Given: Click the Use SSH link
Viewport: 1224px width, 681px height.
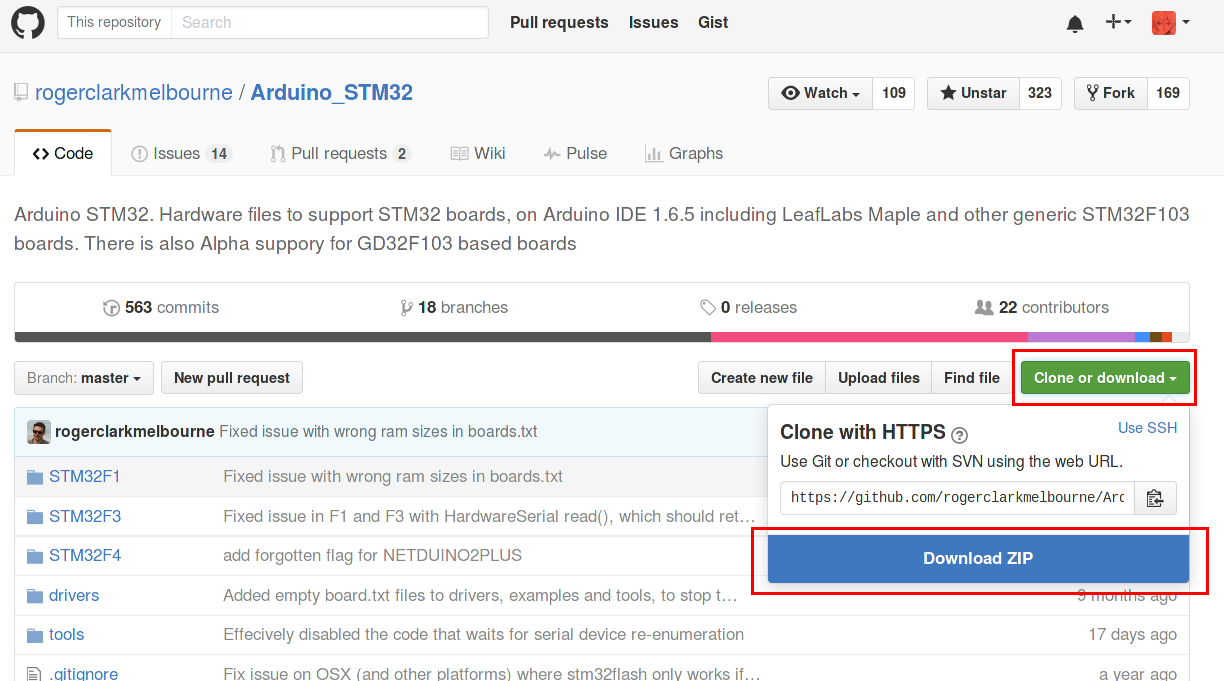Looking at the screenshot, I should 1147,428.
